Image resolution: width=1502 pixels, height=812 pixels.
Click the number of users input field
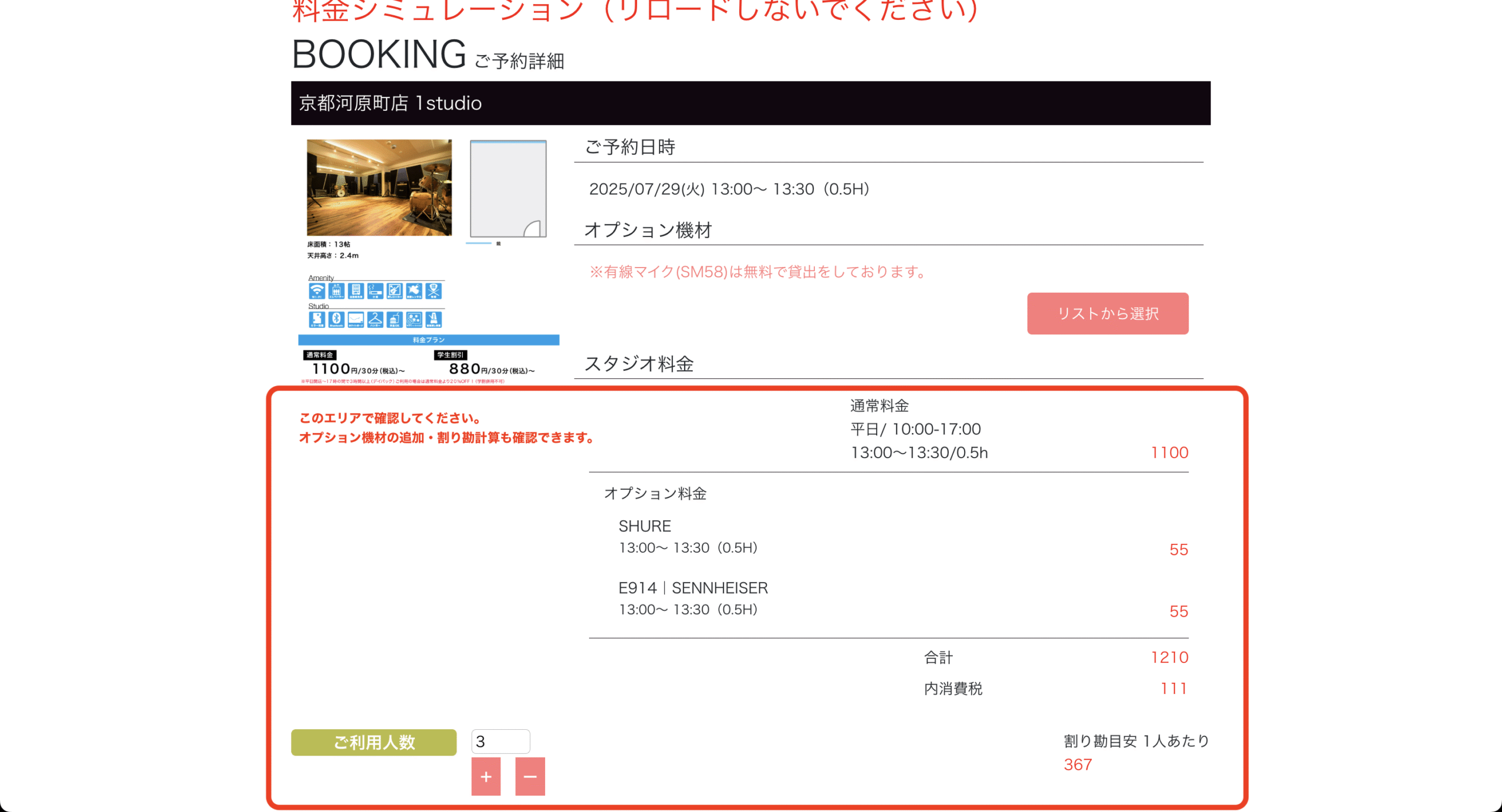tap(500, 742)
